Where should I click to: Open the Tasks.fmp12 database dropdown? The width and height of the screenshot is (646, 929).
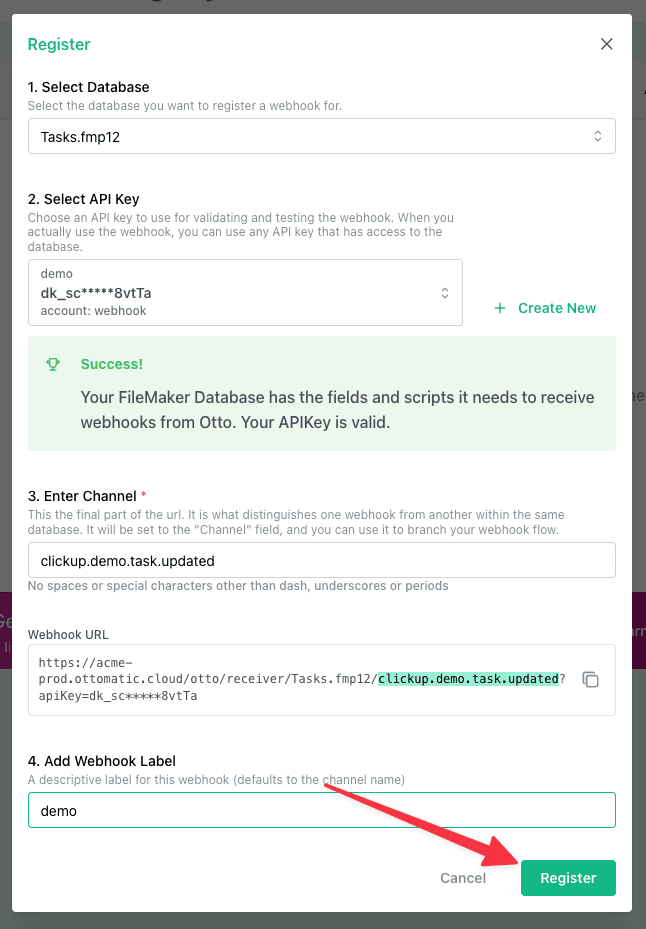click(x=321, y=136)
